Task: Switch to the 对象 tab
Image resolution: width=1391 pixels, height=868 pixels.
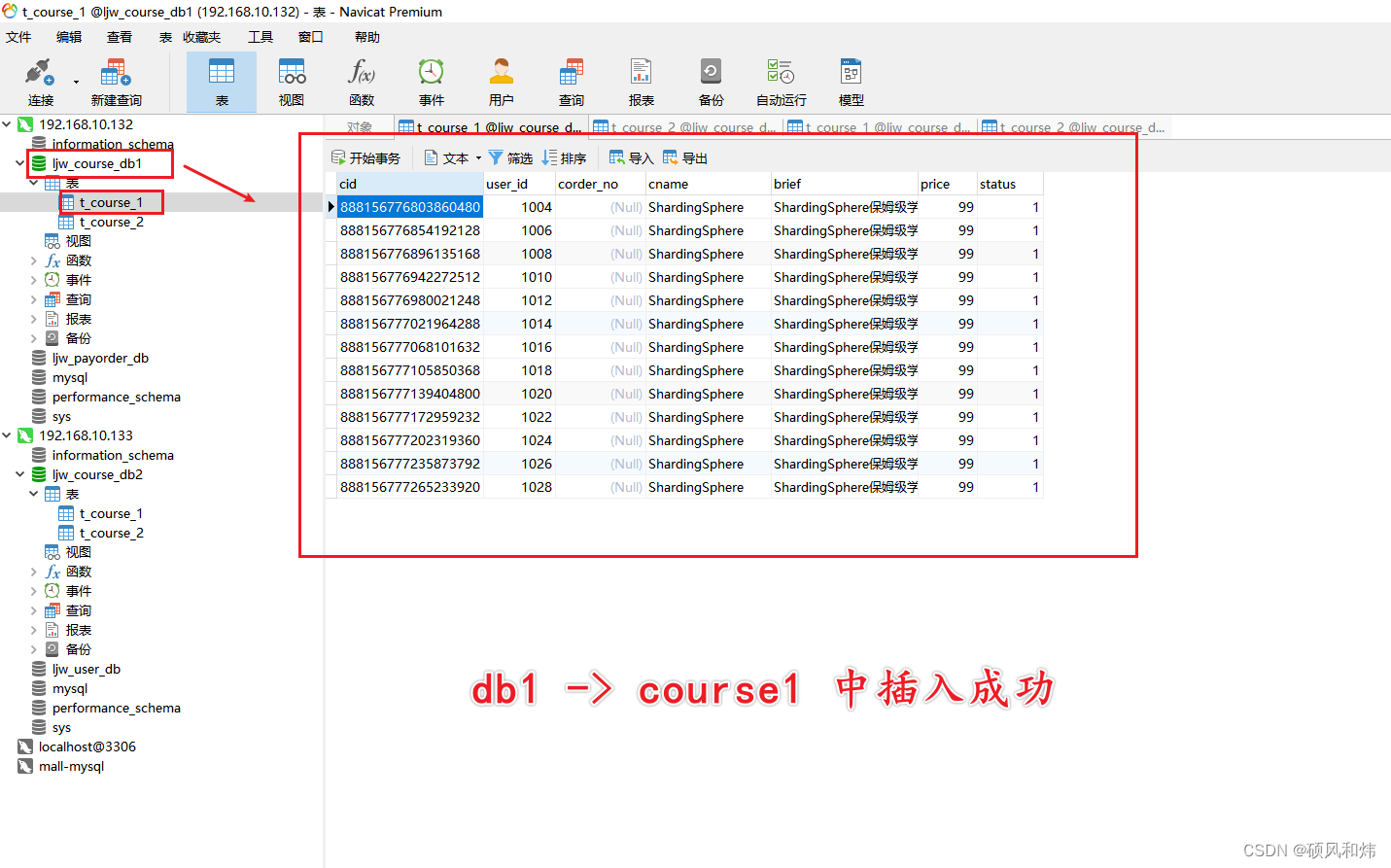Action: tap(360, 127)
